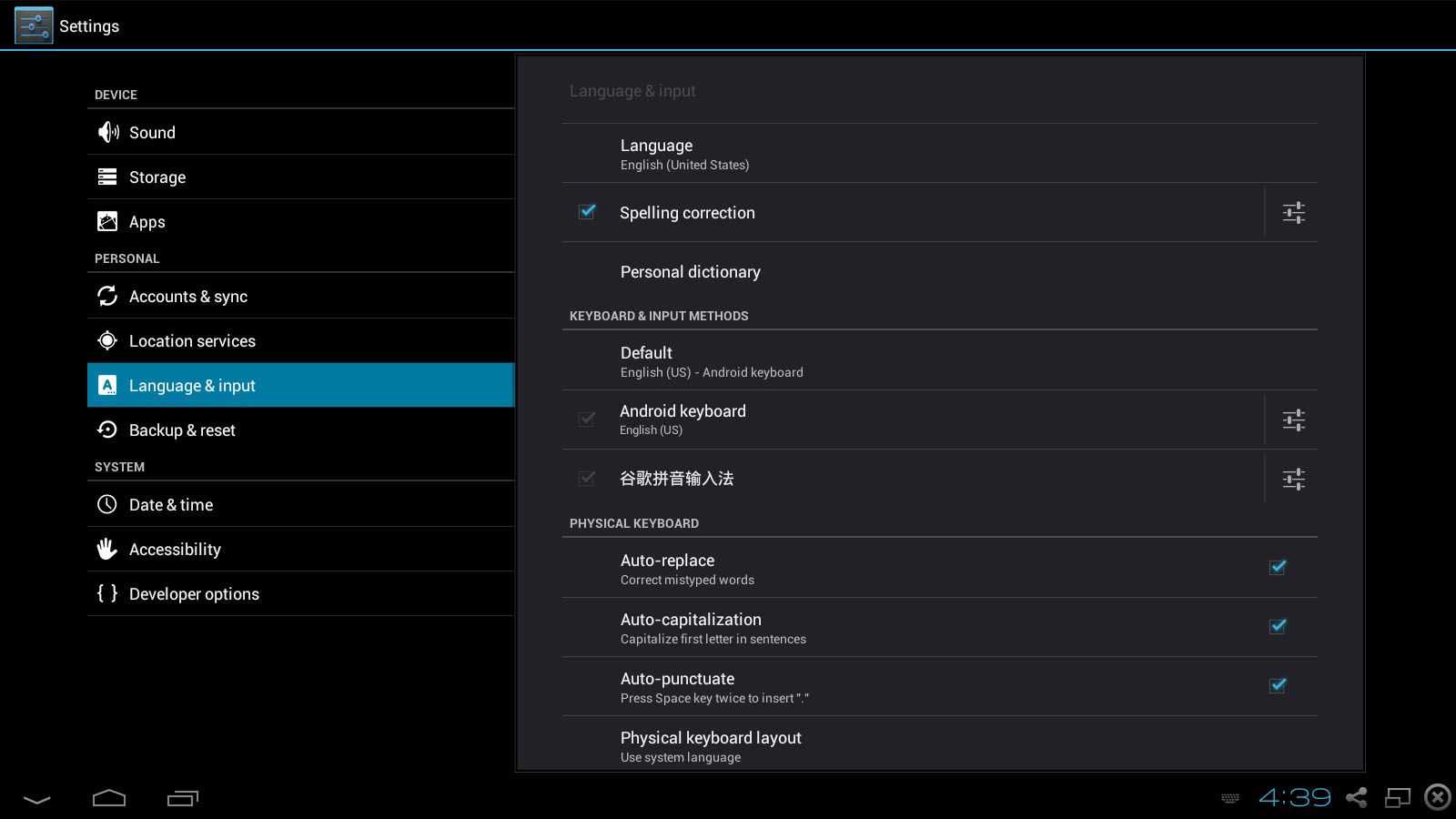Open Physical keyboard layout option
The image size is (1456, 819).
(x=940, y=745)
